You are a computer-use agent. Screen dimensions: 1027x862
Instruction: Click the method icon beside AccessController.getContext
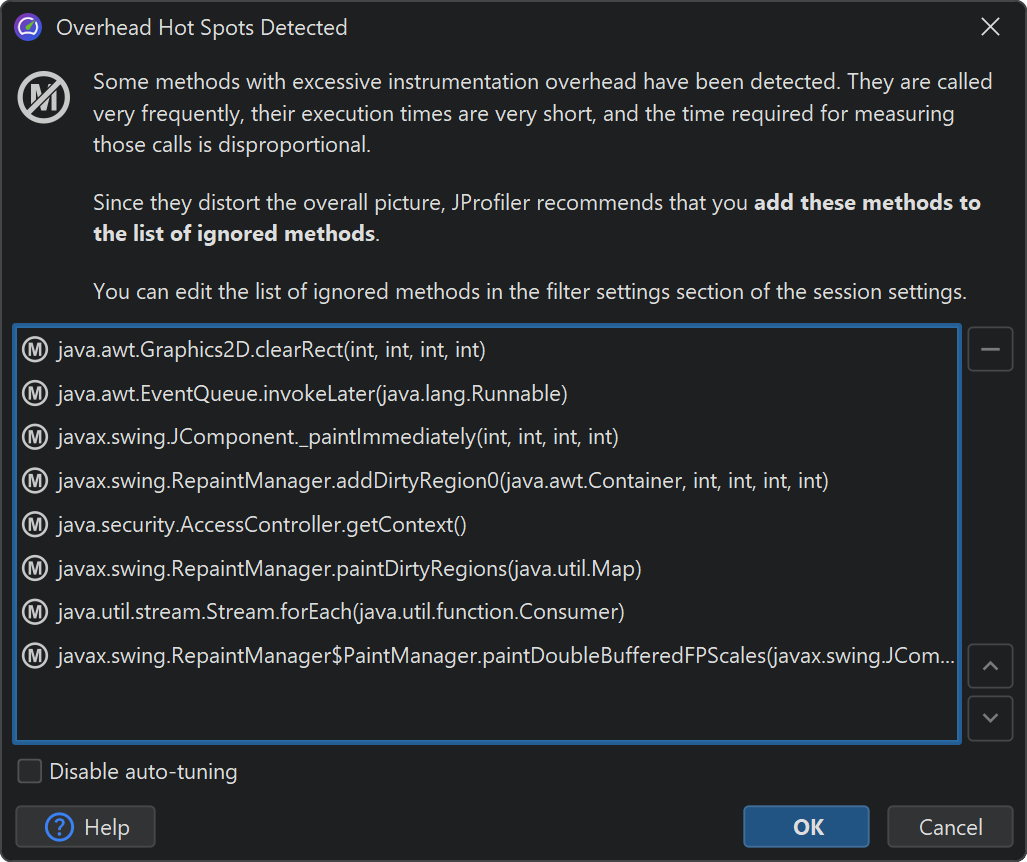[x=35, y=524]
